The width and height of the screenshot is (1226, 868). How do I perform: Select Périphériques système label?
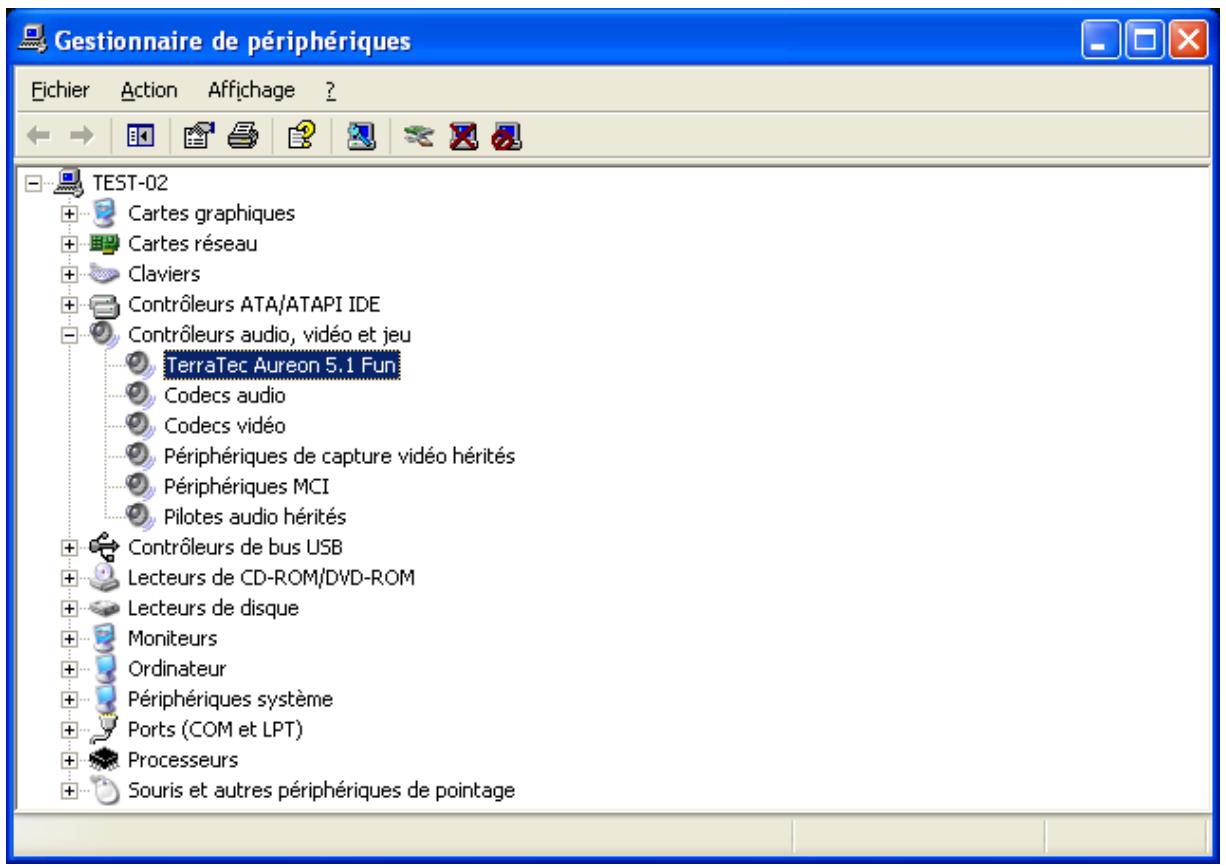[230, 699]
